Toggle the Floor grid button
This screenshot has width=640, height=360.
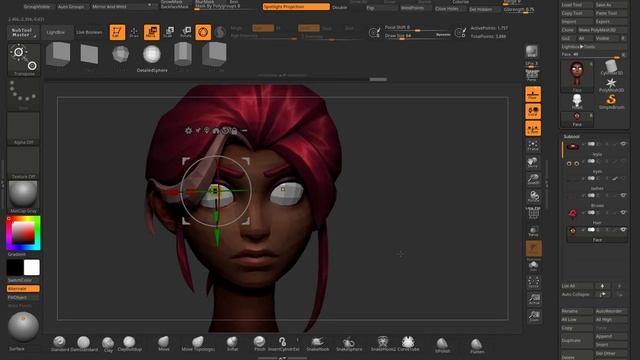[x=533, y=94]
